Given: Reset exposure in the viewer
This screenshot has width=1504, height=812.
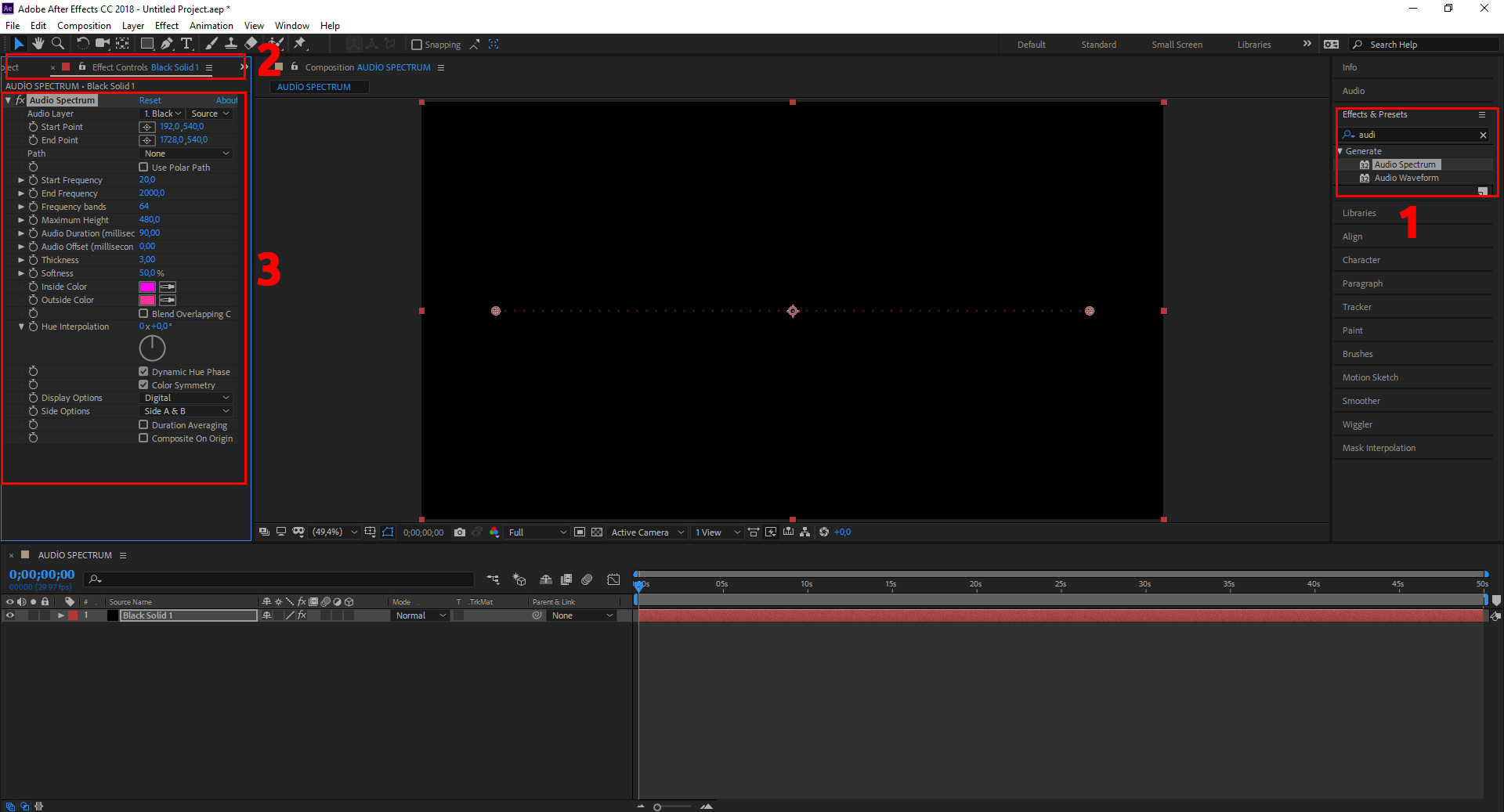Looking at the screenshot, I should (824, 532).
